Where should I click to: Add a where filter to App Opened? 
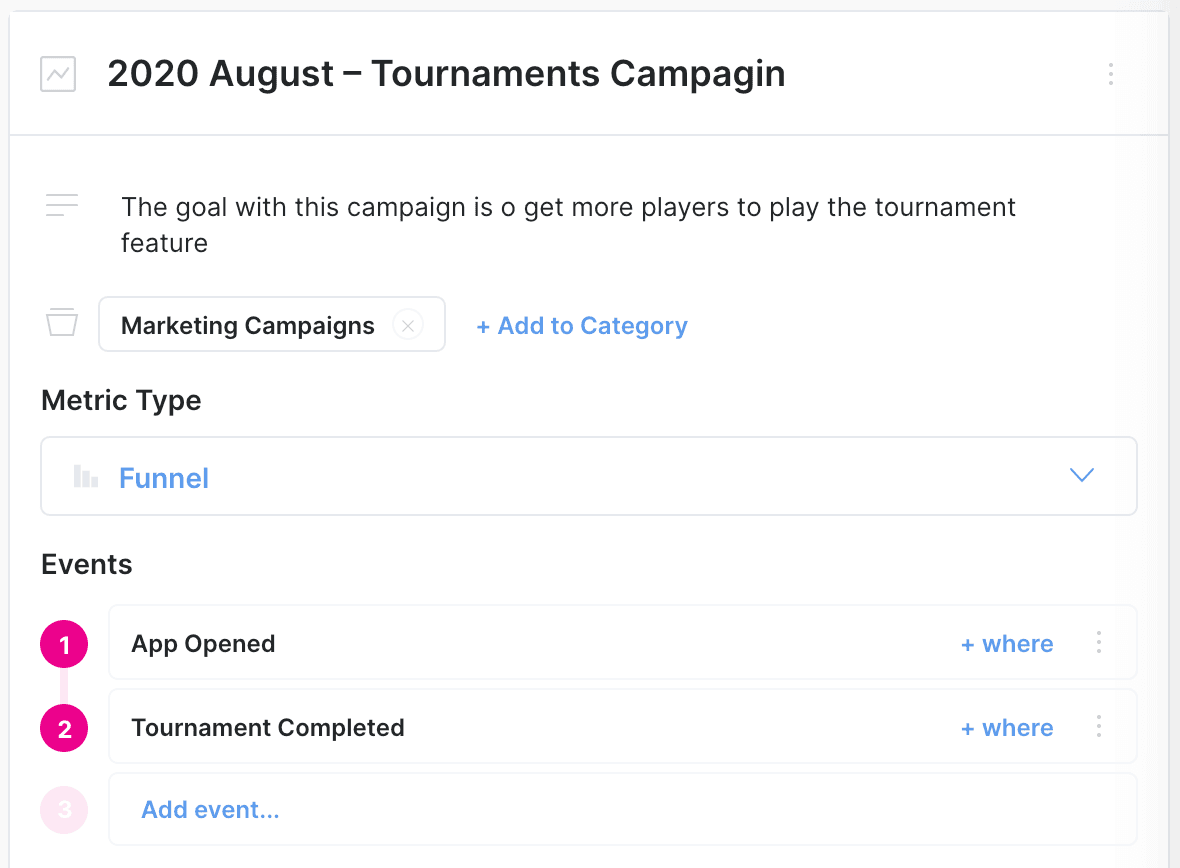tap(1007, 644)
